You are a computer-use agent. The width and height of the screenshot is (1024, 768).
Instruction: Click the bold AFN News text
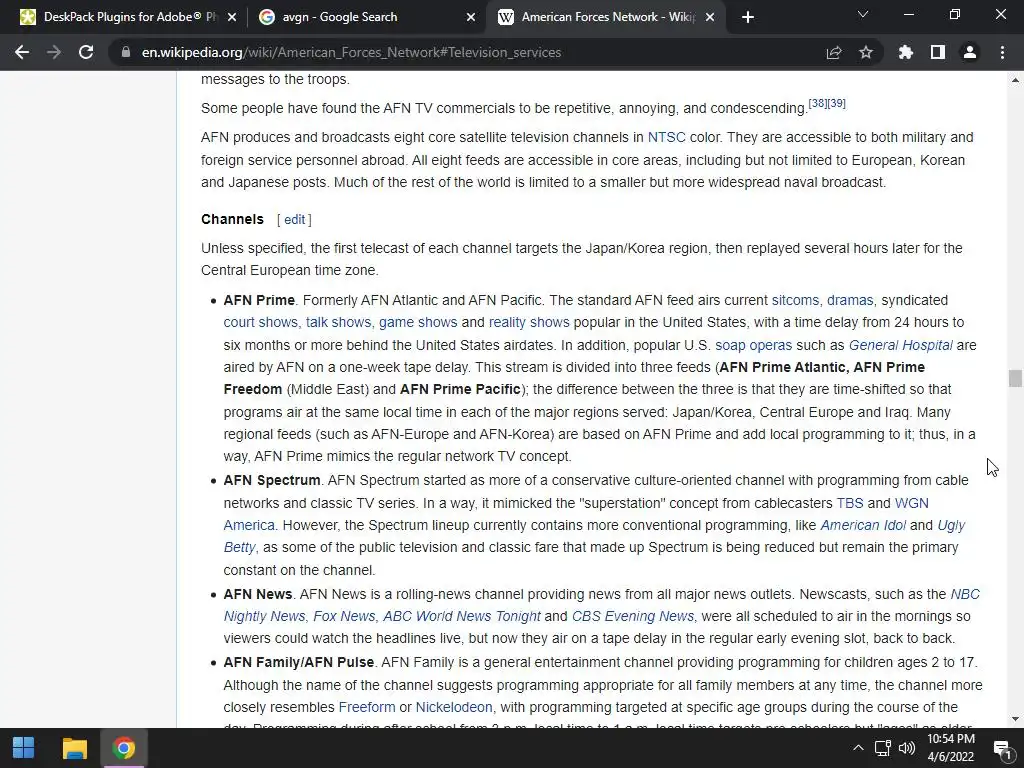click(x=257, y=594)
